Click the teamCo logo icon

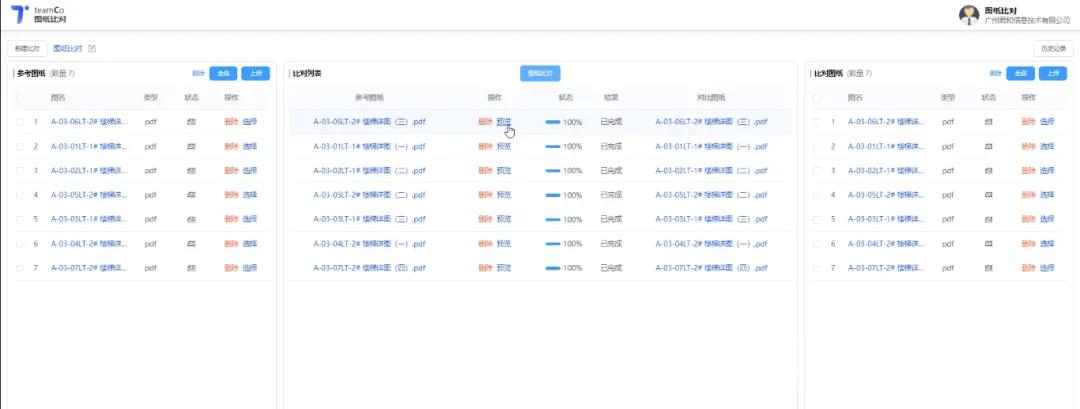19,14
